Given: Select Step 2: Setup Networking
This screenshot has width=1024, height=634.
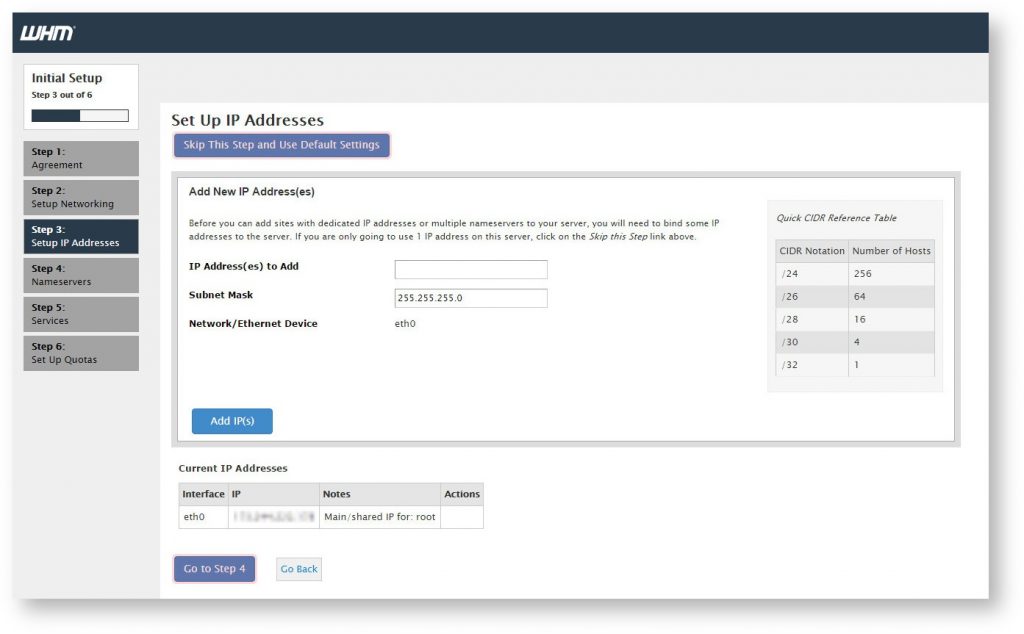Looking at the screenshot, I should (80, 197).
